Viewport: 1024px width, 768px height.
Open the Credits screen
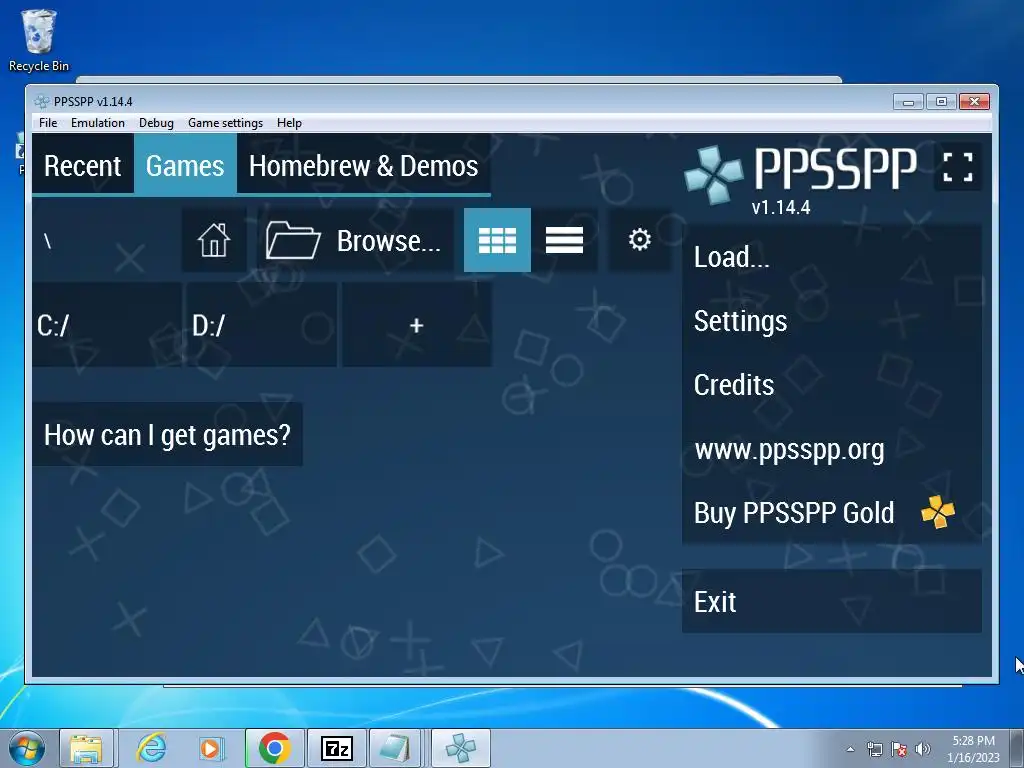pos(831,385)
